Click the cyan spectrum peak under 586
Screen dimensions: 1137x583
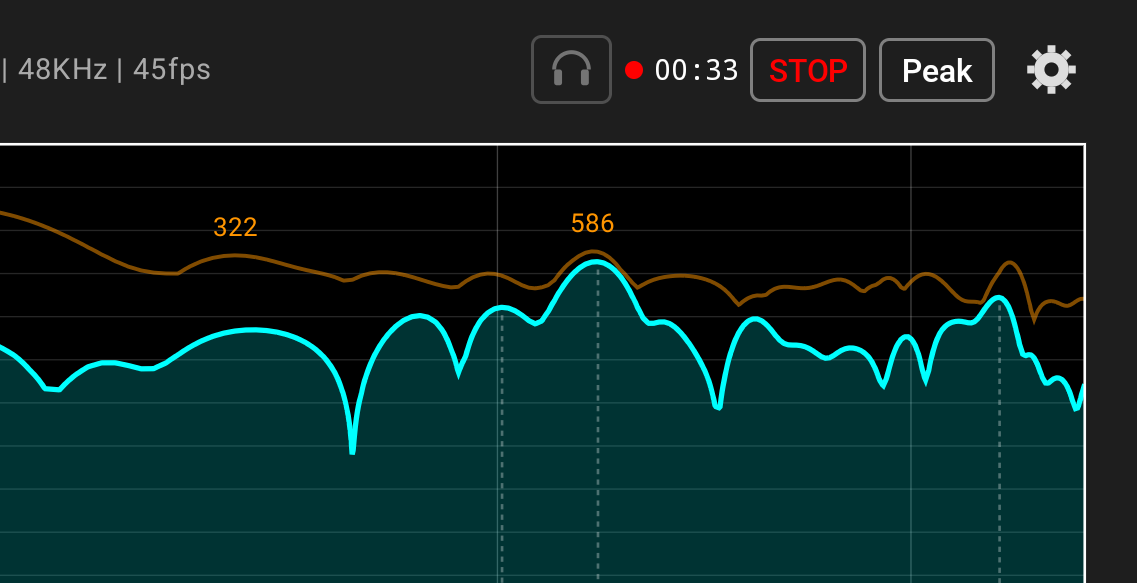(x=596, y=262)
